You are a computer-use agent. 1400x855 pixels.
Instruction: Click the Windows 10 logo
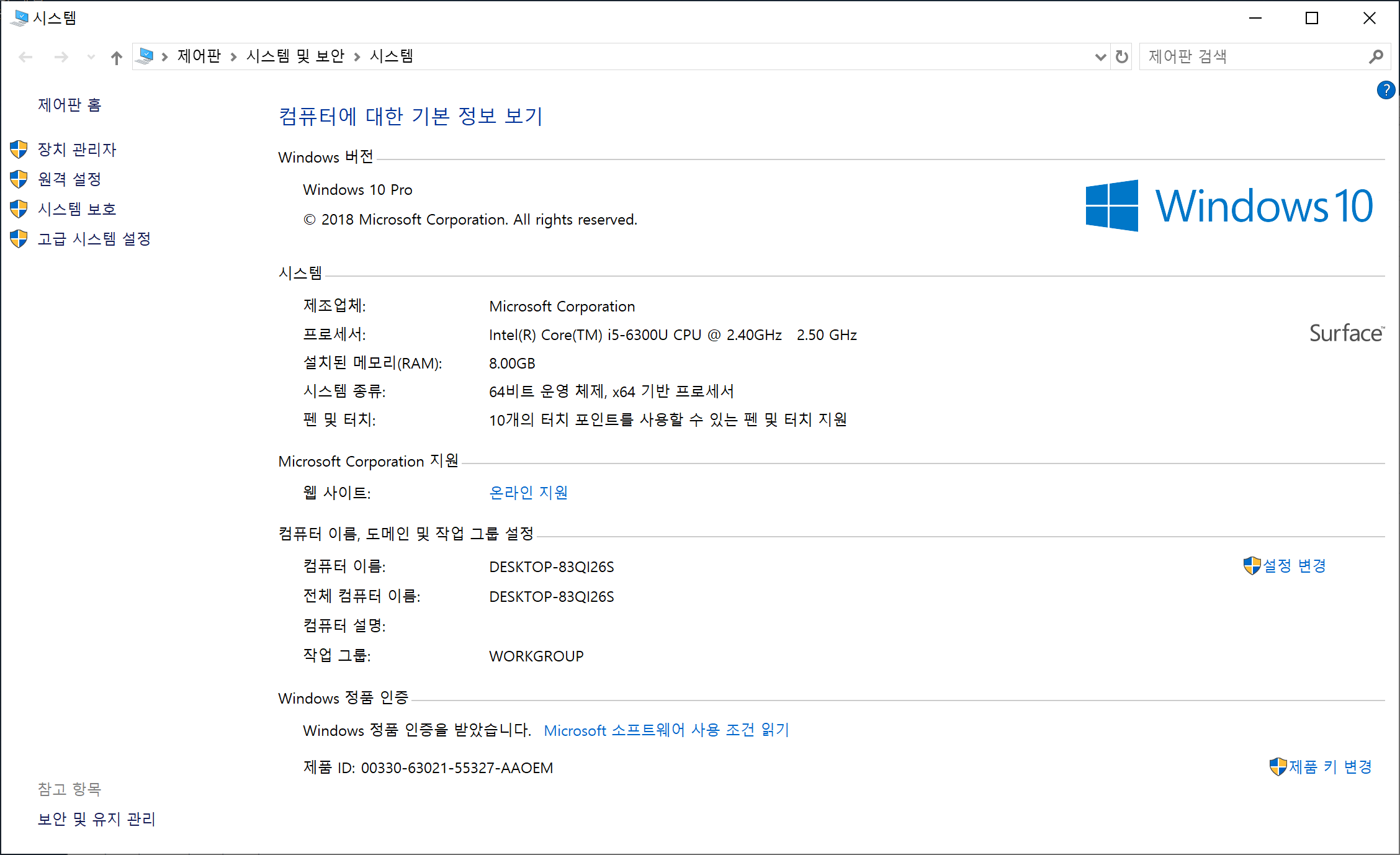[1229, 205]
